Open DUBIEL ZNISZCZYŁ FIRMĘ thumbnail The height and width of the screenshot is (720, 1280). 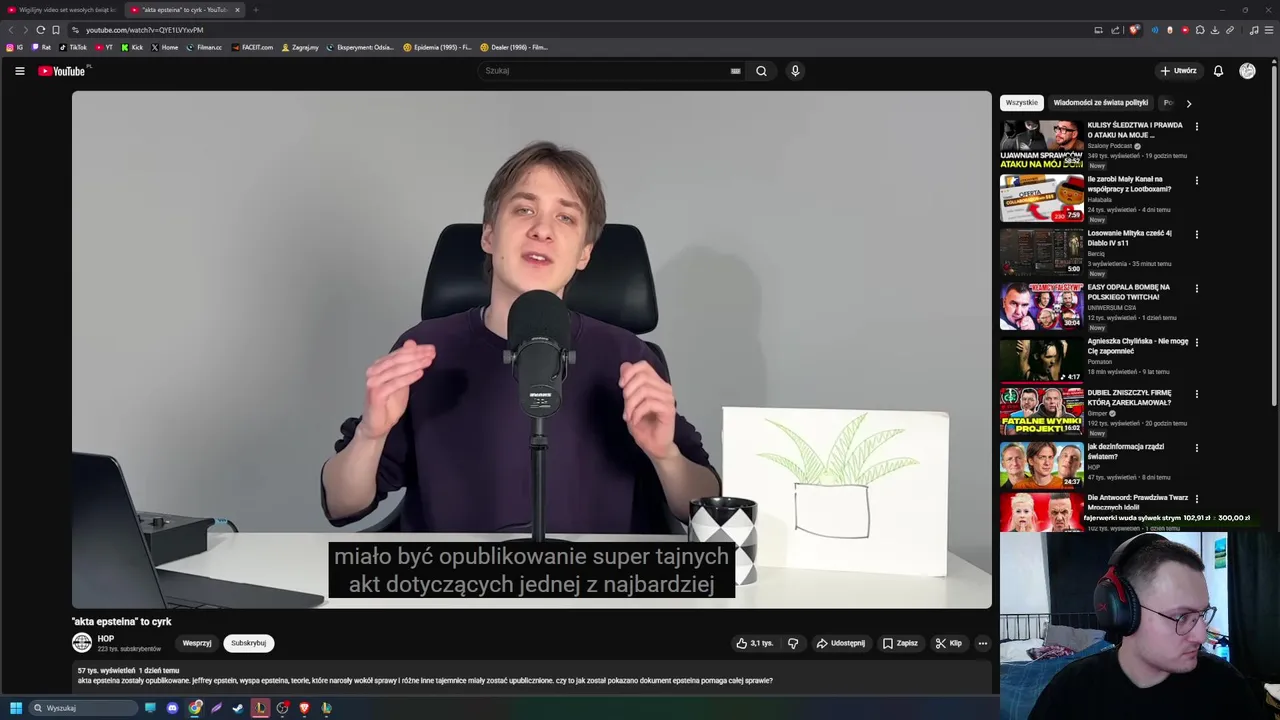click(1042, 411)
